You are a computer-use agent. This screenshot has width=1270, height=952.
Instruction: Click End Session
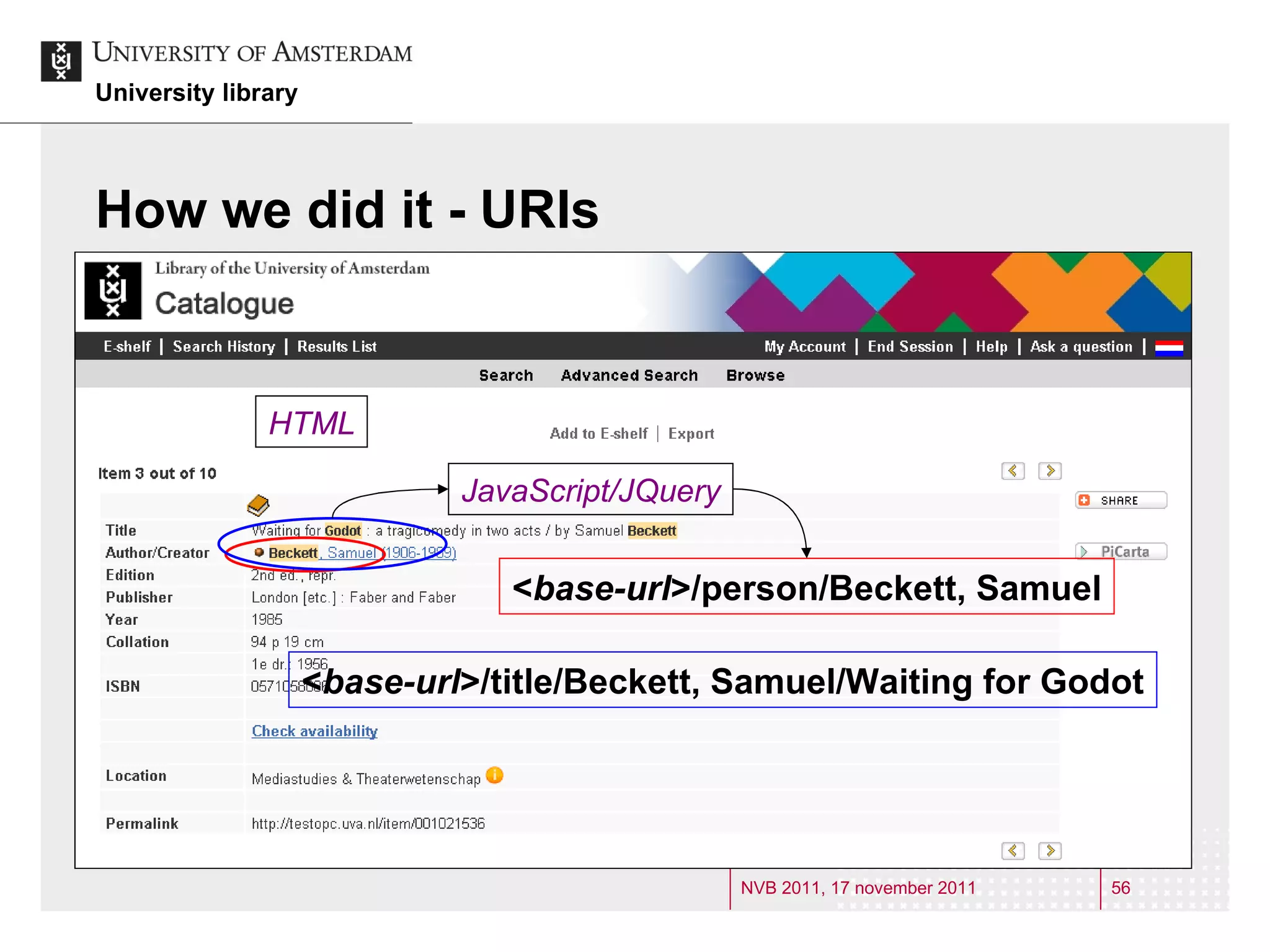click(910, 346)
